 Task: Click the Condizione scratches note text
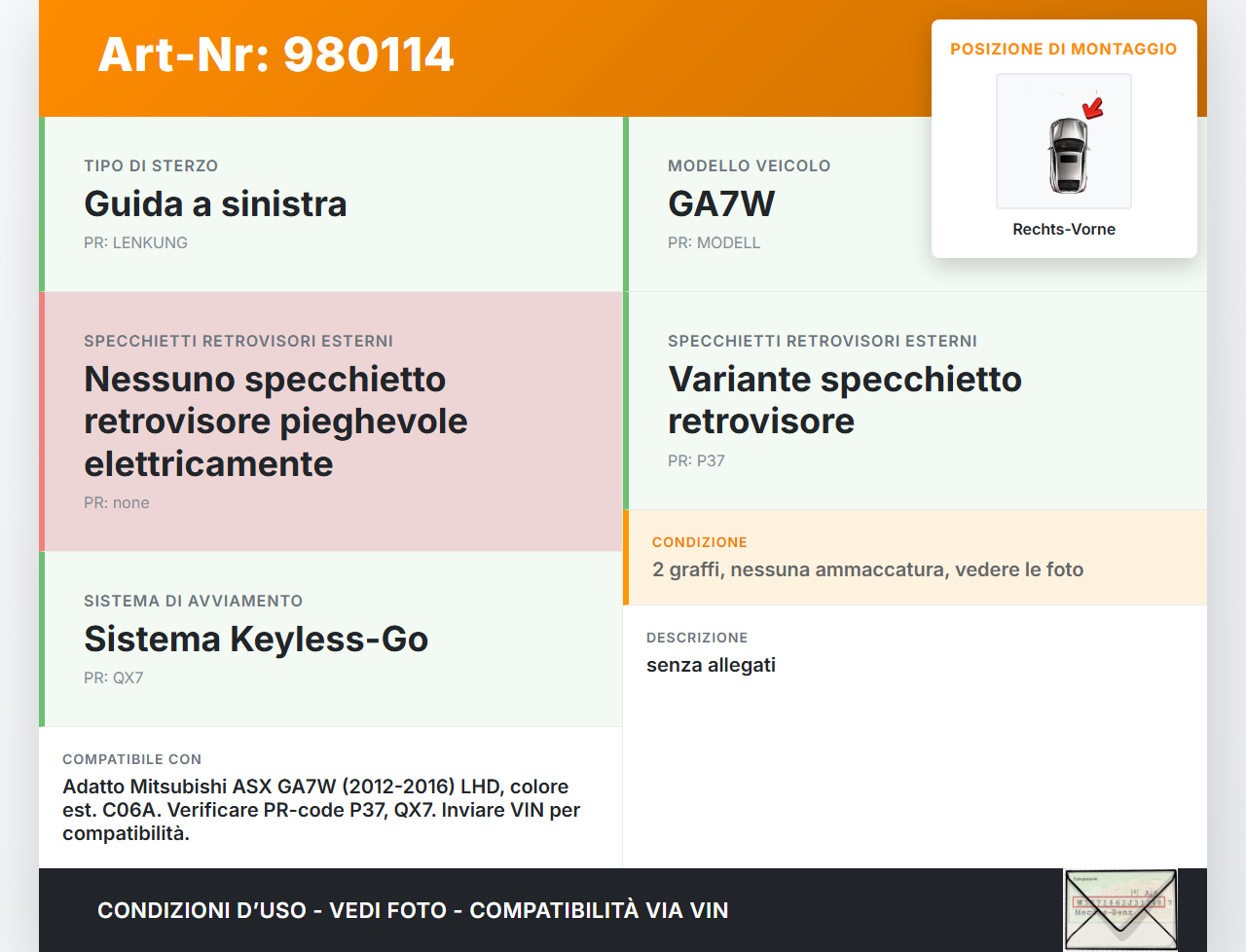click(867, 569)
